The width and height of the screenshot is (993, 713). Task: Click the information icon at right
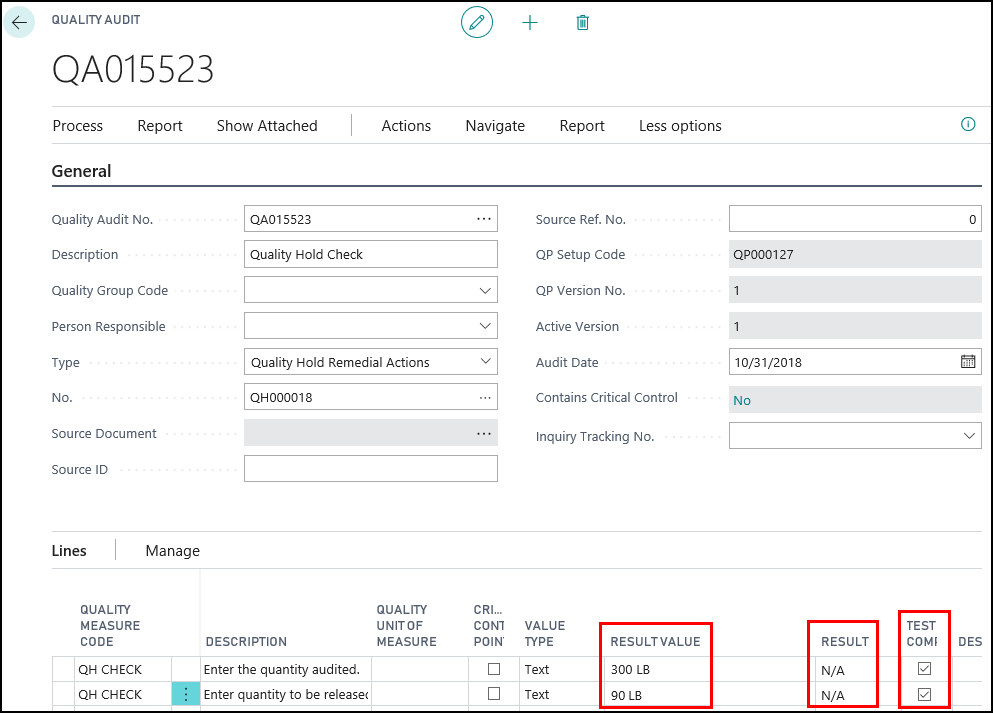pos(967,125)
